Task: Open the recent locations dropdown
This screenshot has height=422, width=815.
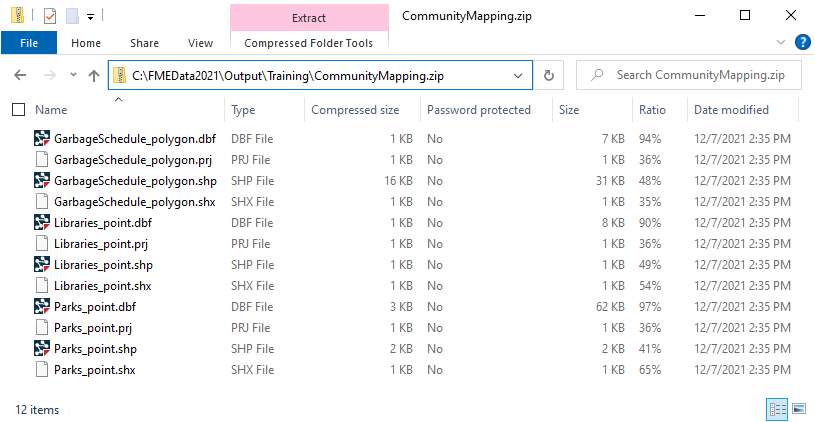Action: pos(73,75)
